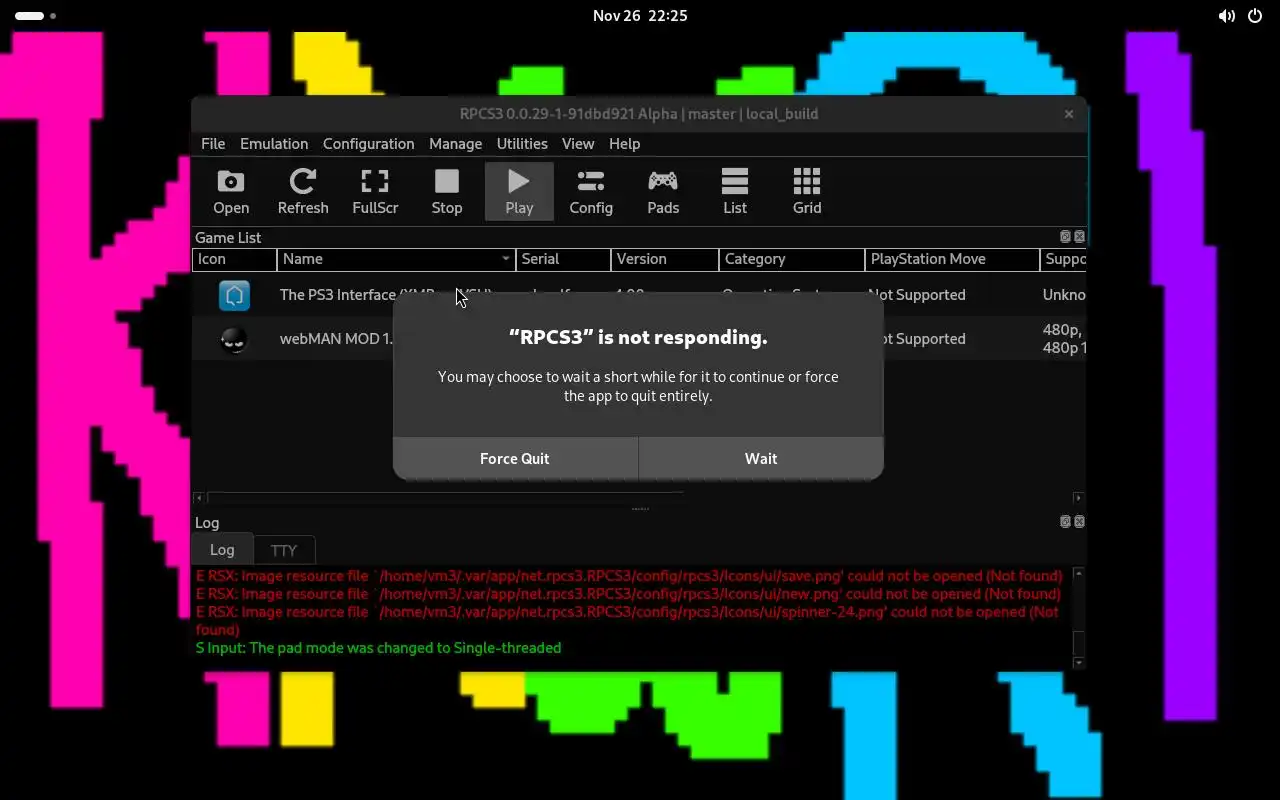Viewport: 1280px width, 800px height.
Task: Click the Play toolbar icon
Action: click(x=519, y=191)
